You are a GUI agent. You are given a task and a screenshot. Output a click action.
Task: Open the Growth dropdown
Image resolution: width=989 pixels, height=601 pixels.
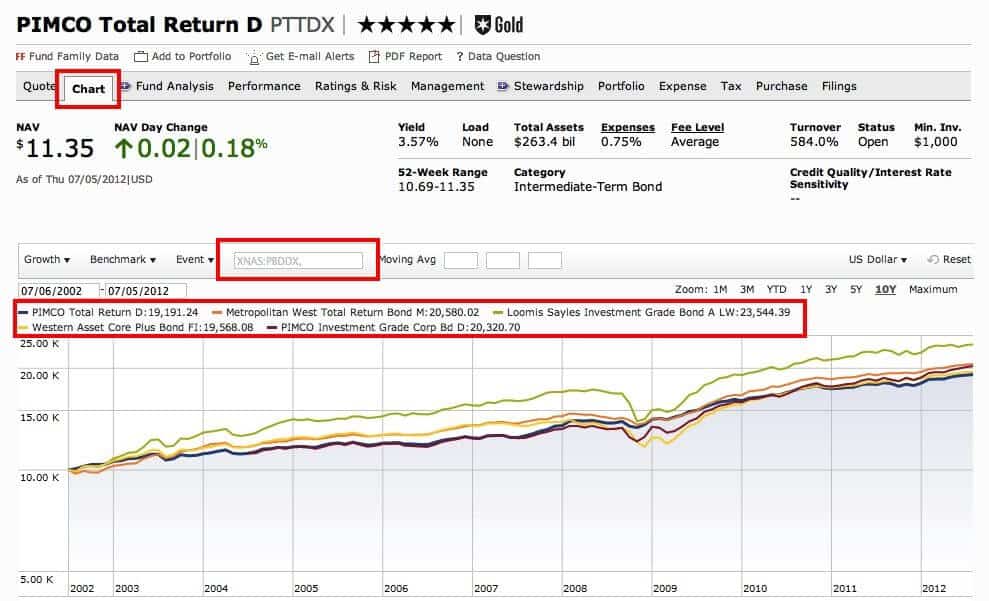[x=47, y=259]
